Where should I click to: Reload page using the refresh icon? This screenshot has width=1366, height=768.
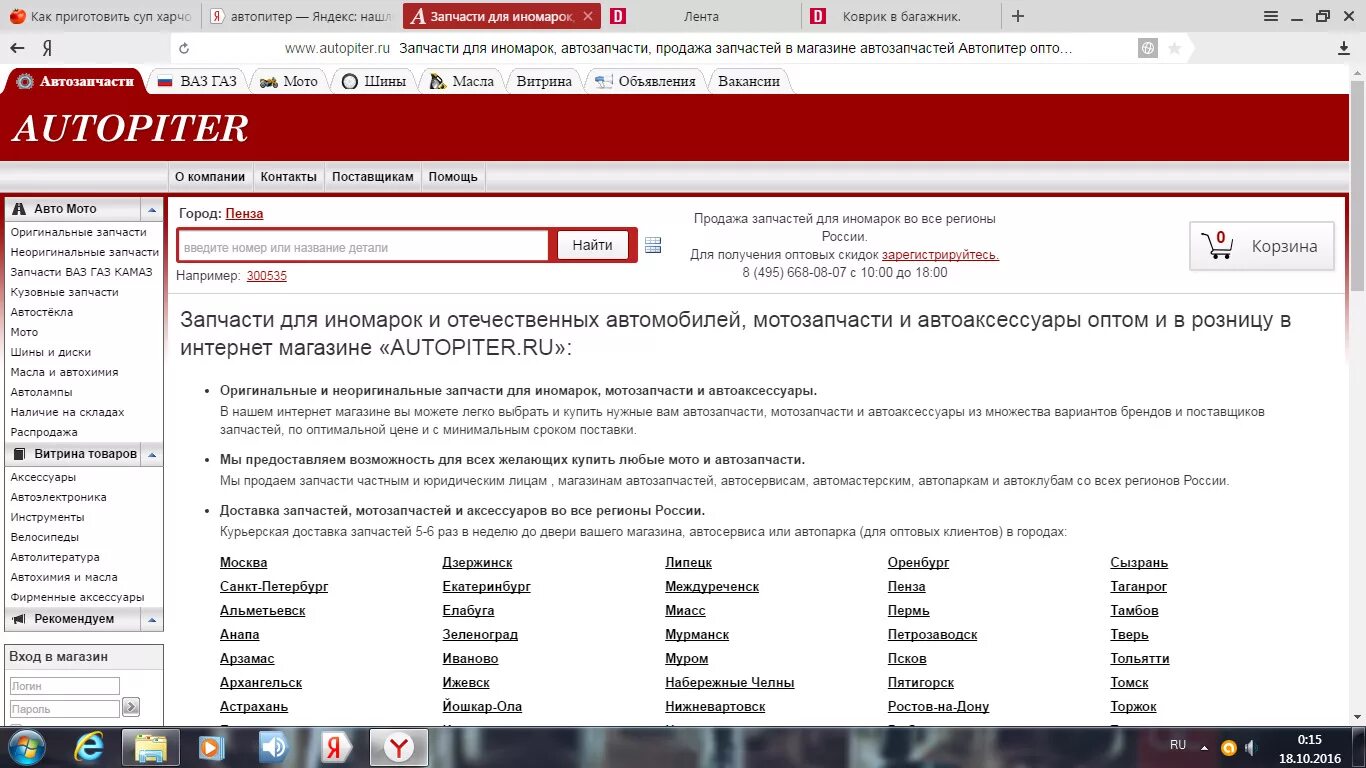(182, 47)
